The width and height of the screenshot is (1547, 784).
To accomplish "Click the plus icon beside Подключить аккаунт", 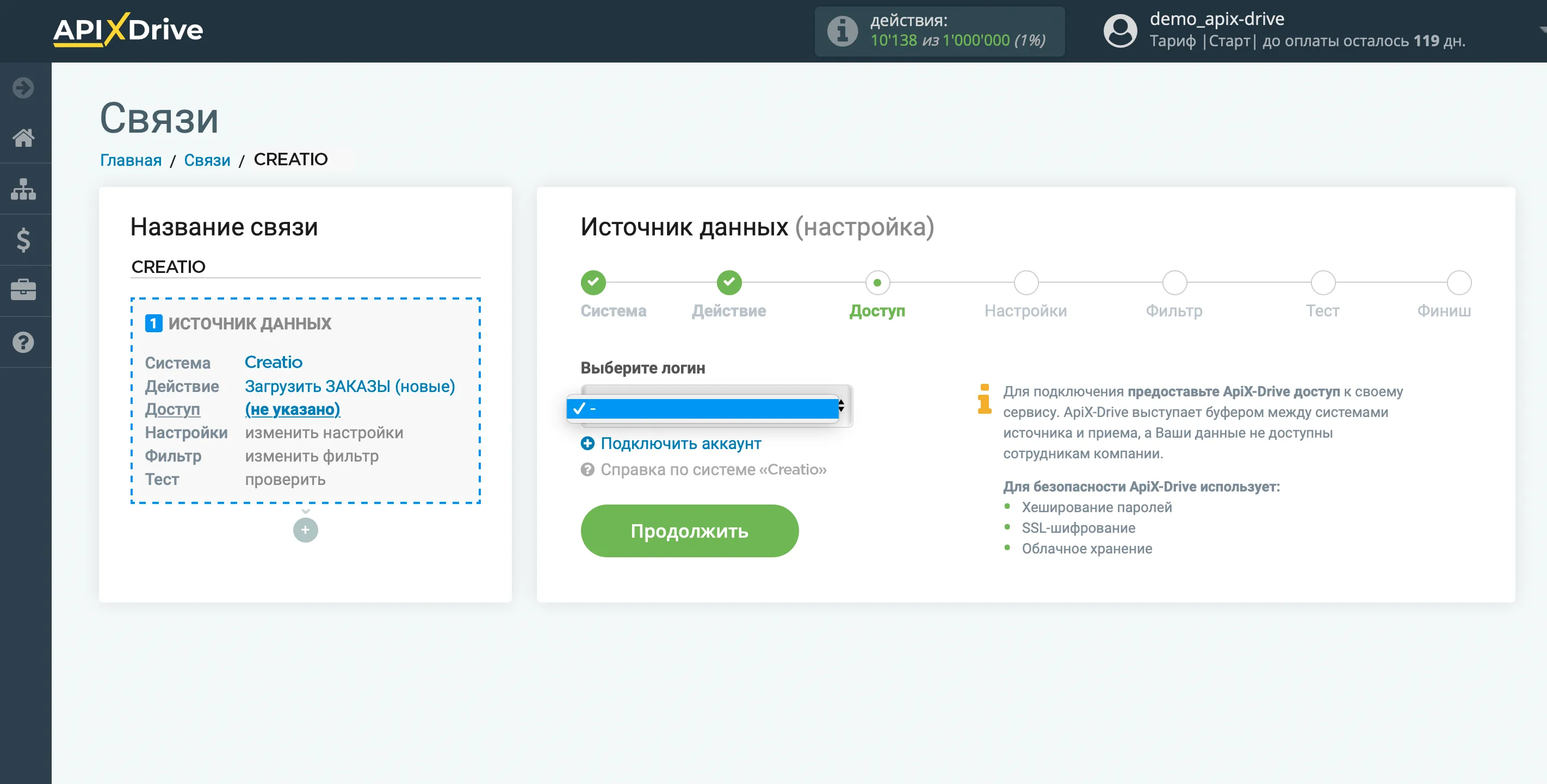I will (587, 443).
